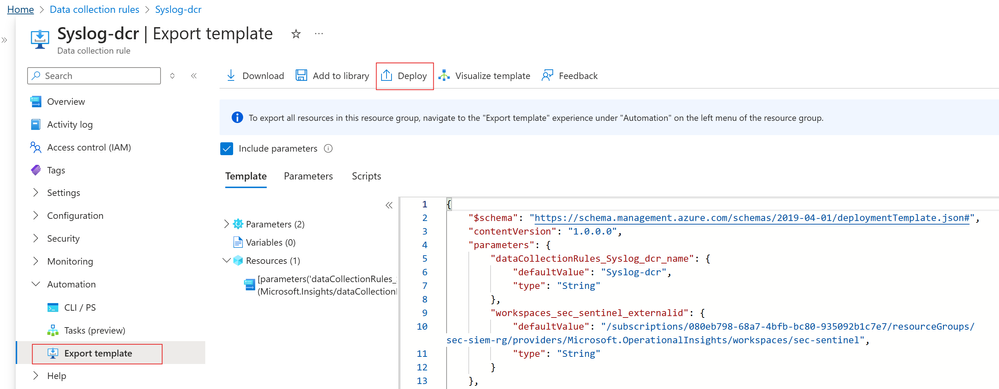The width and height of the screenshot is (999, 389).
Task: Collapse the Automation section
Action: pyautogui.click(x=36, y=285)
